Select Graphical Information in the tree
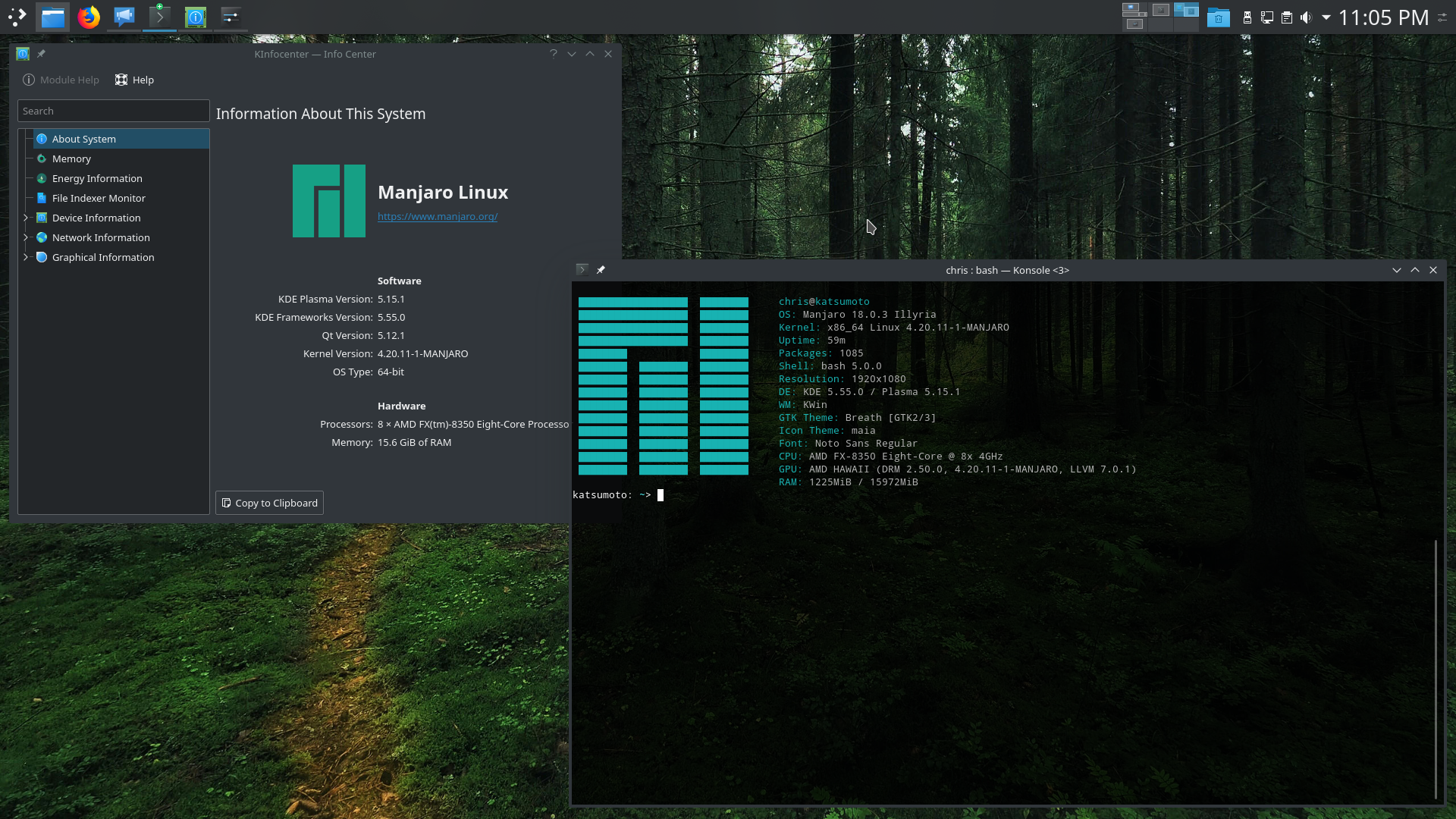1456x819 pixels. [x=121, y=257]
